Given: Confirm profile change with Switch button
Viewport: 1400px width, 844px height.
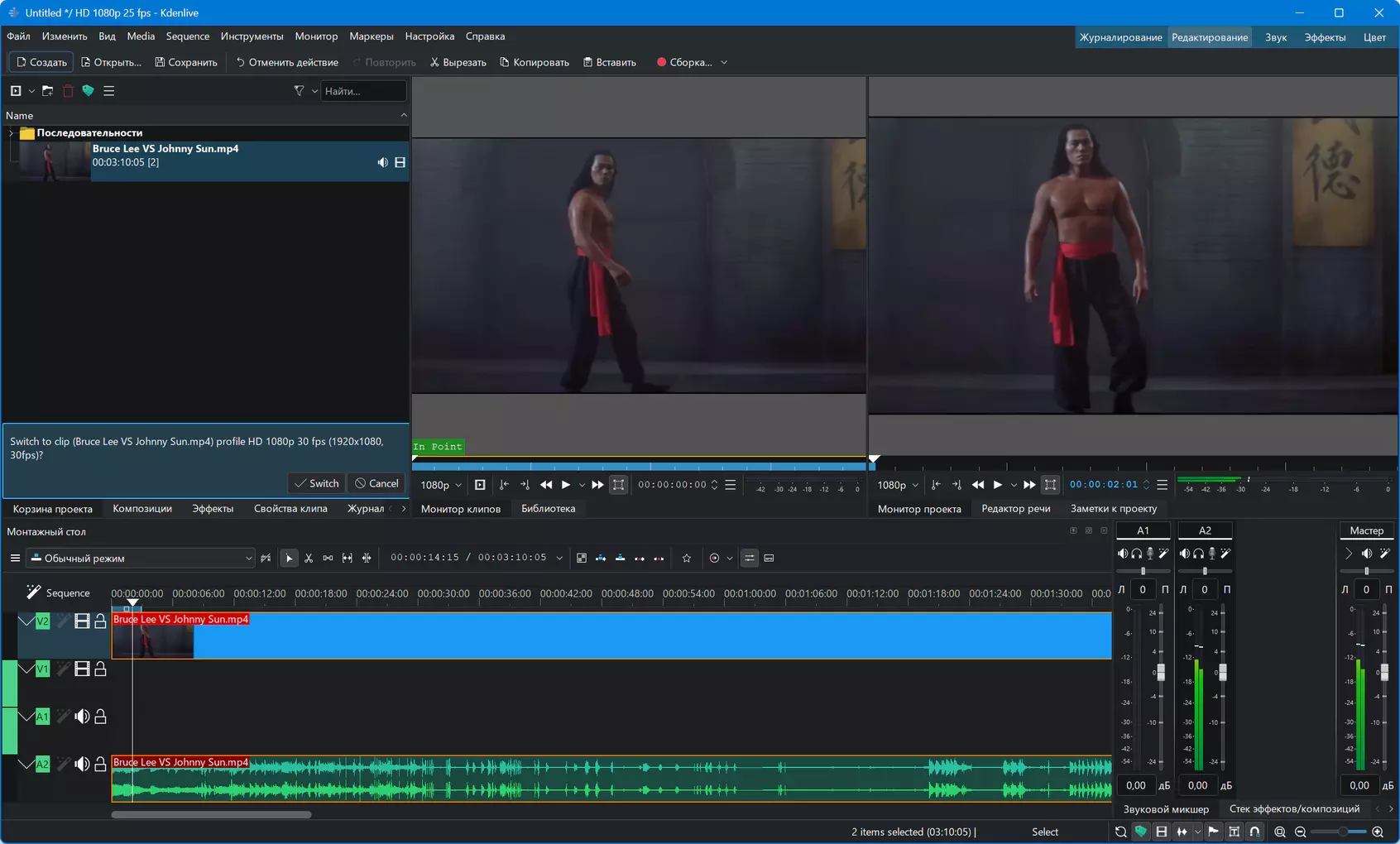Looking at the screenshot, I should point(317,483).
